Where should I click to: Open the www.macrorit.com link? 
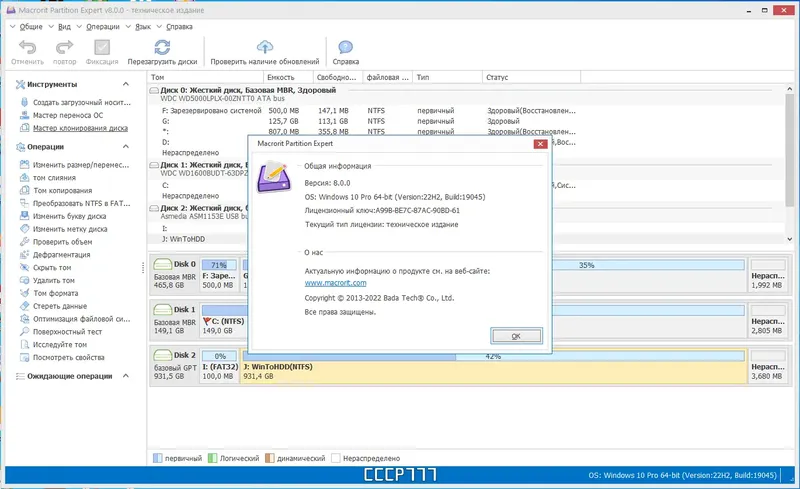(x=335, y=283)
